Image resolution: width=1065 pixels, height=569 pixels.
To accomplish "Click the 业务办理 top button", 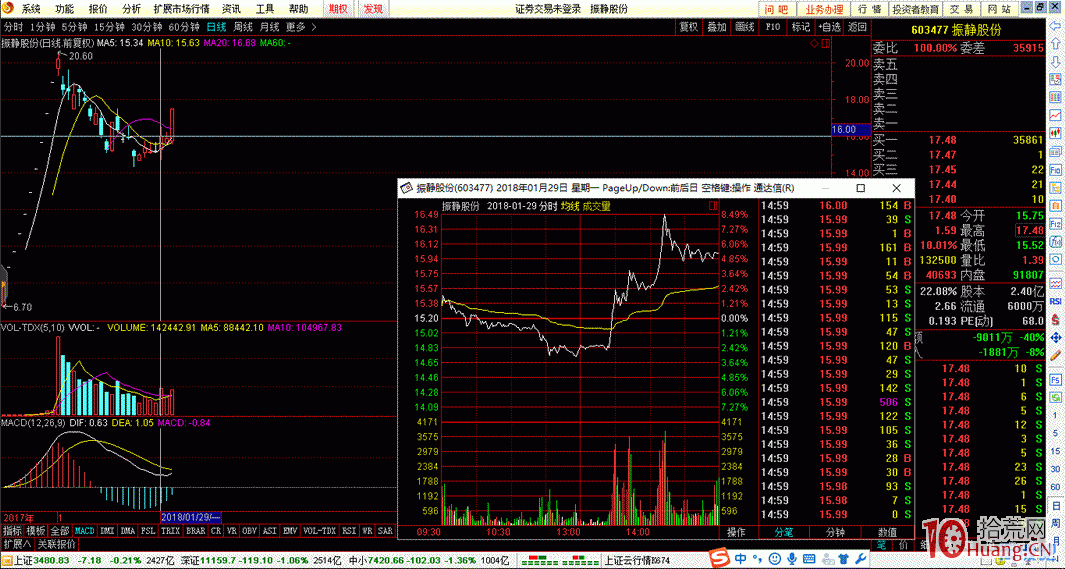I will point(824,9).
